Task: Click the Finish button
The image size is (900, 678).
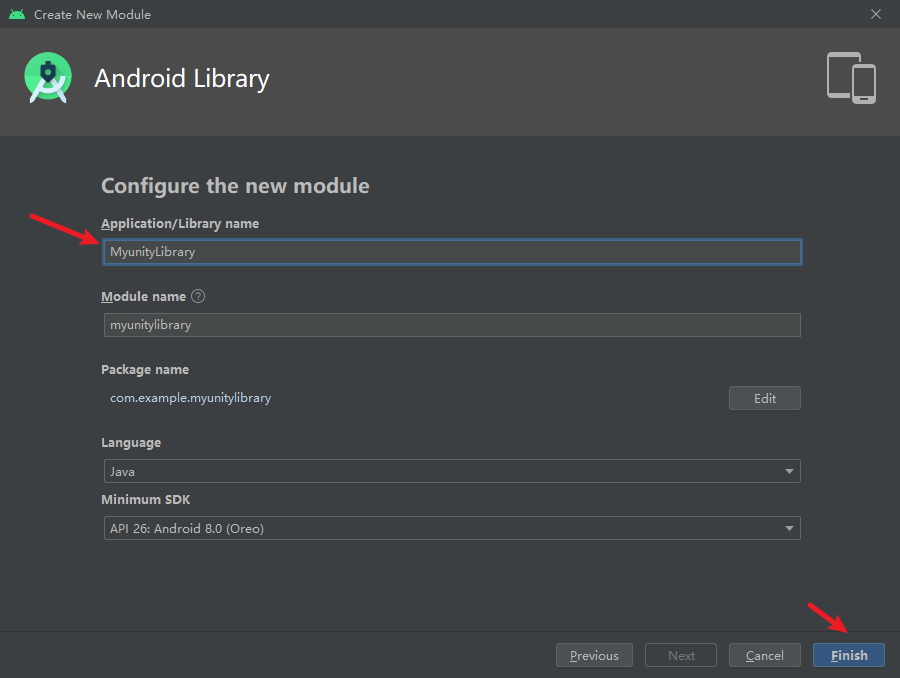Action: tap(848, 655)
